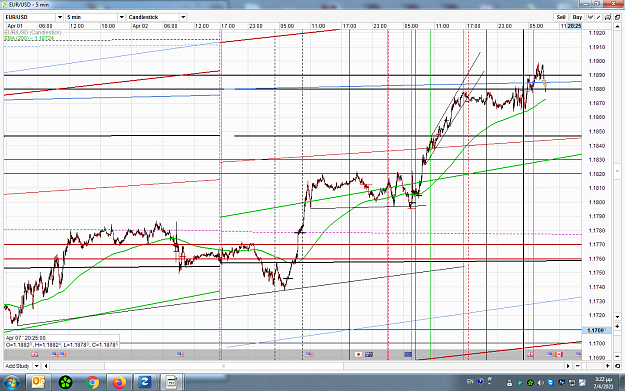Expand the Add Study dropdown arrow

(x=36, y=366)
